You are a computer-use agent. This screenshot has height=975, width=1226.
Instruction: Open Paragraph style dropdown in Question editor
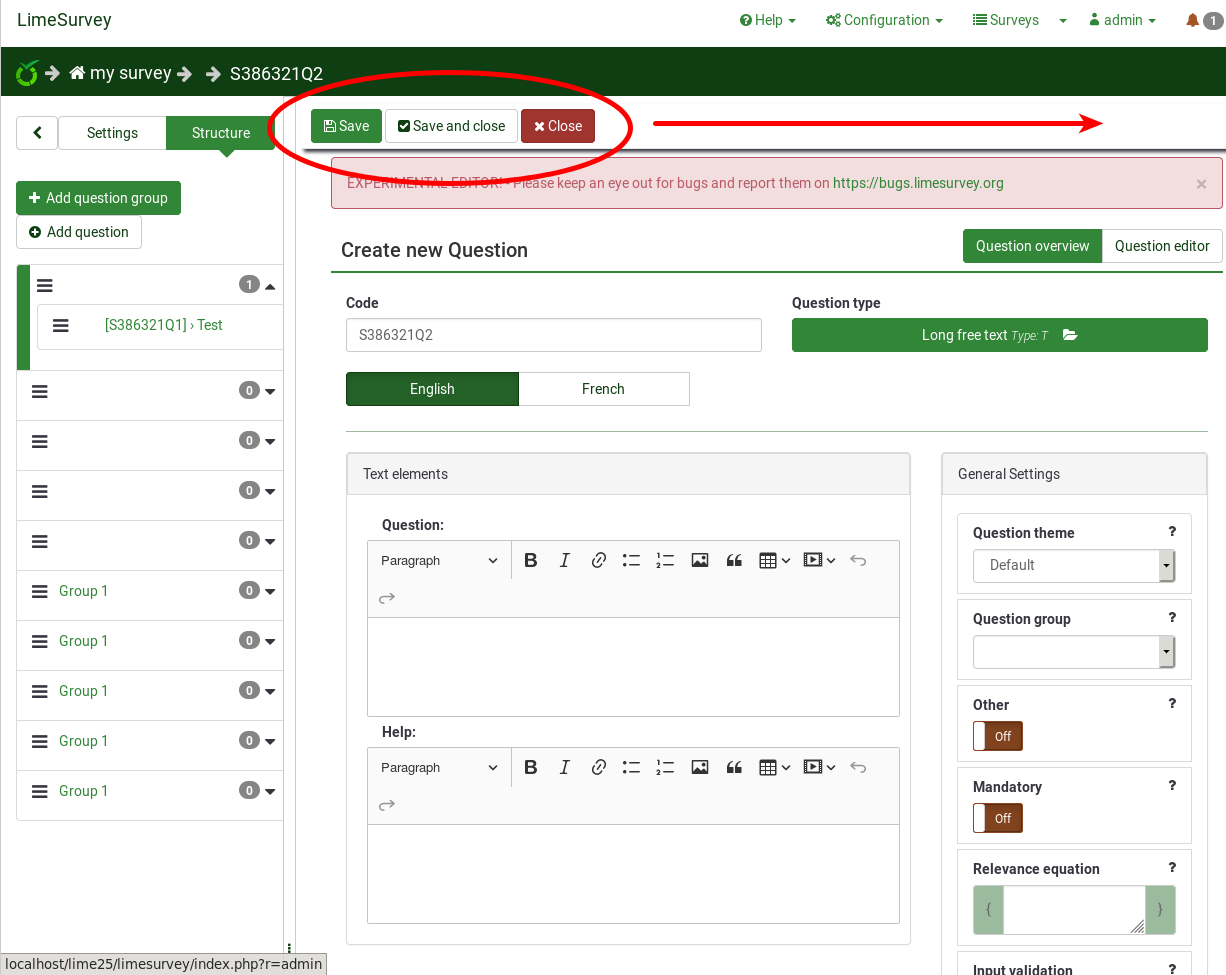[439, 561]
